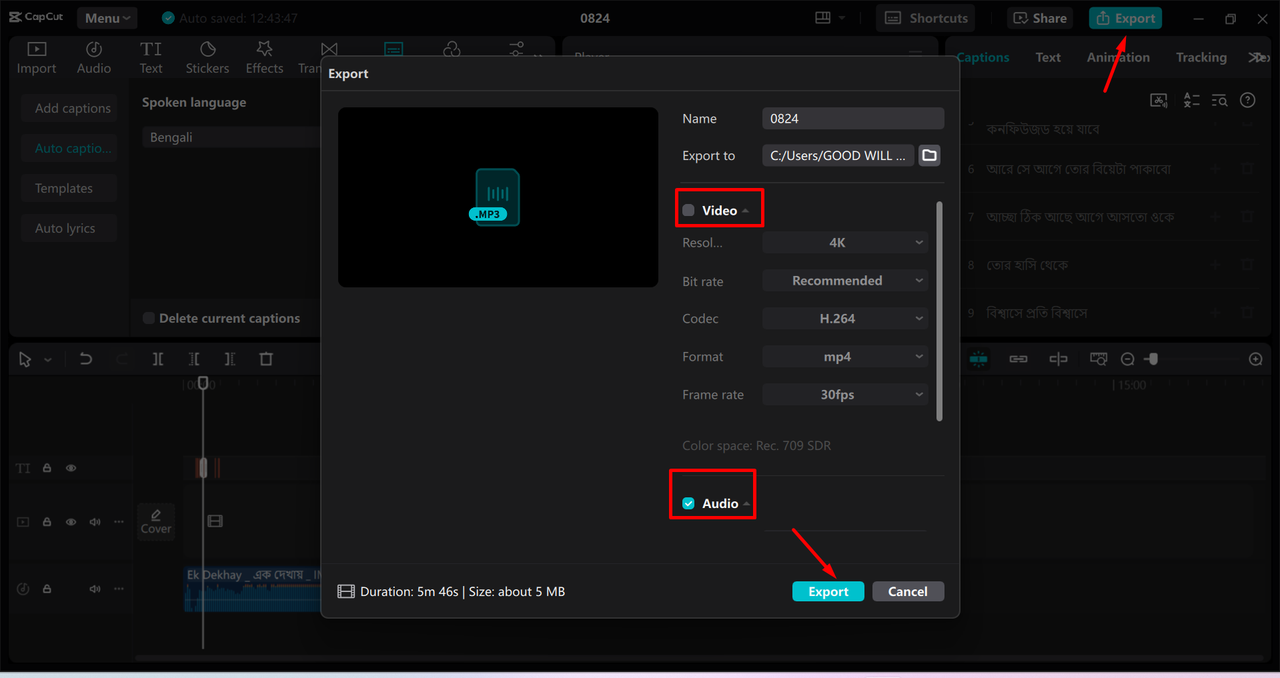Viewport: 1280px width, 678px height.
Task: Click the find and replace captions icon
Action: [1219, 100]
